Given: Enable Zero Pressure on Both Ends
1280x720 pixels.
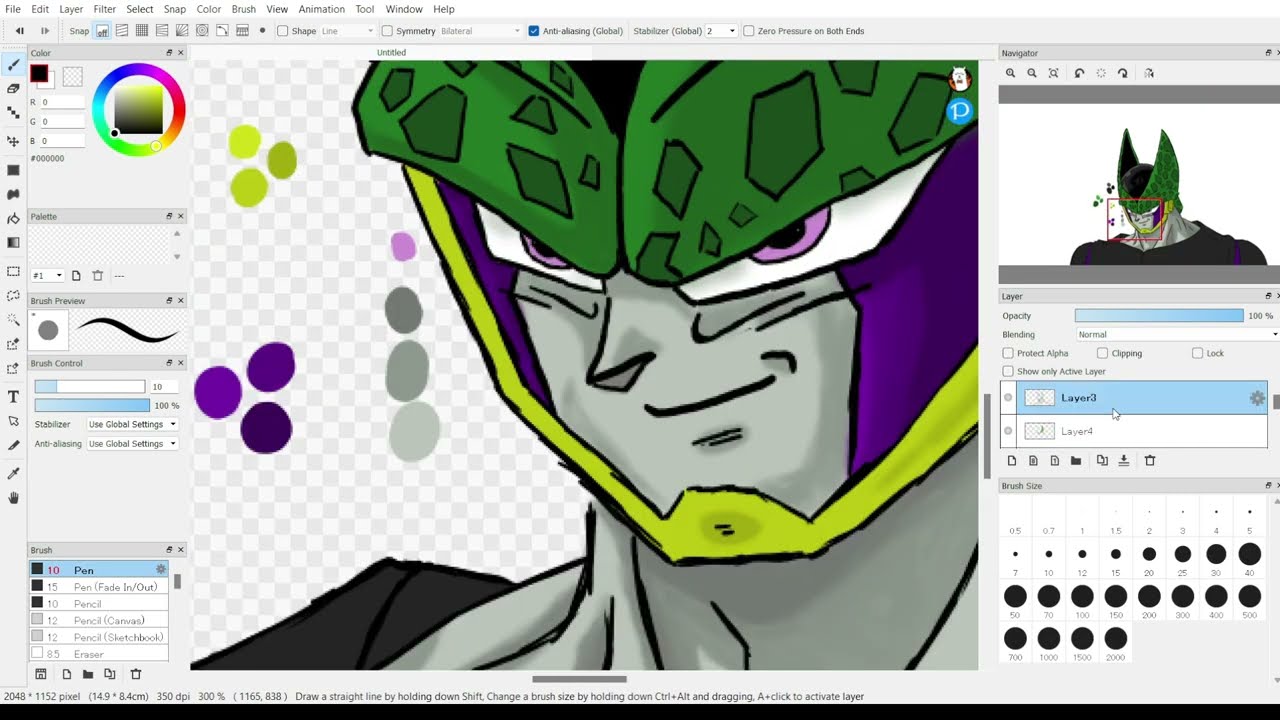Looking at the screenshot, I should click(749, 31).
